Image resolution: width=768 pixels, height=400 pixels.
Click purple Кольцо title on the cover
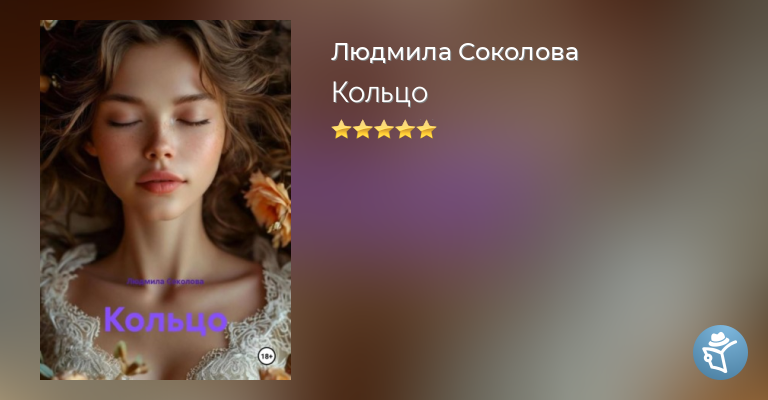tap(166, 320)
